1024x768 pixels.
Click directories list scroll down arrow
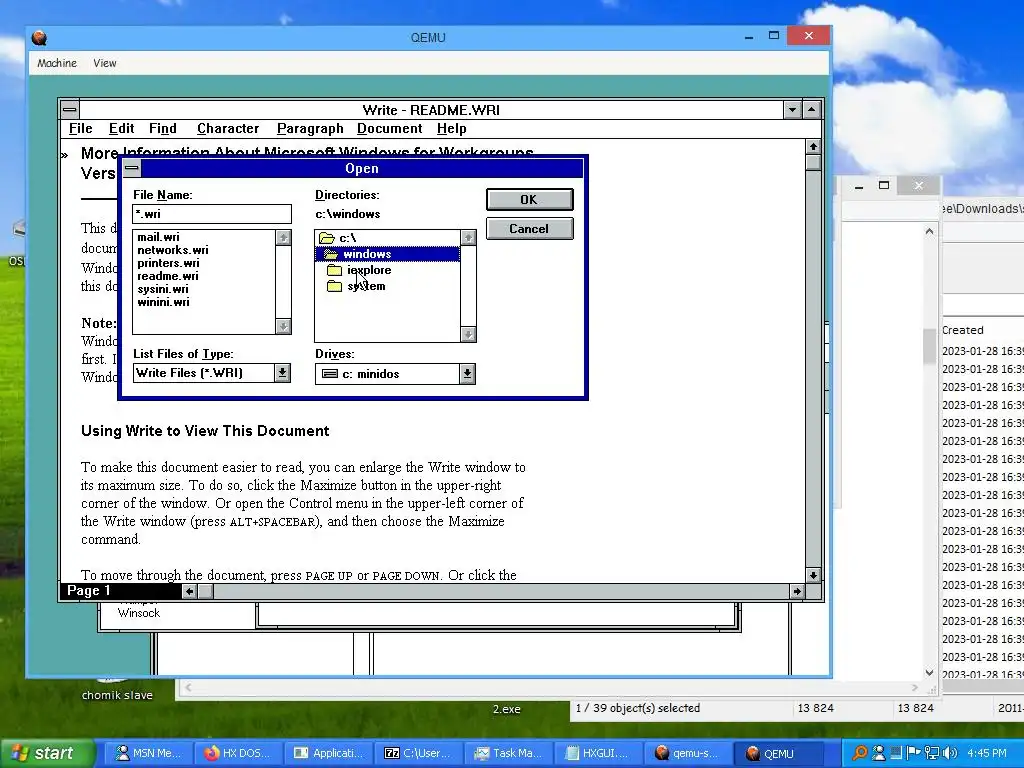(468, 334)
